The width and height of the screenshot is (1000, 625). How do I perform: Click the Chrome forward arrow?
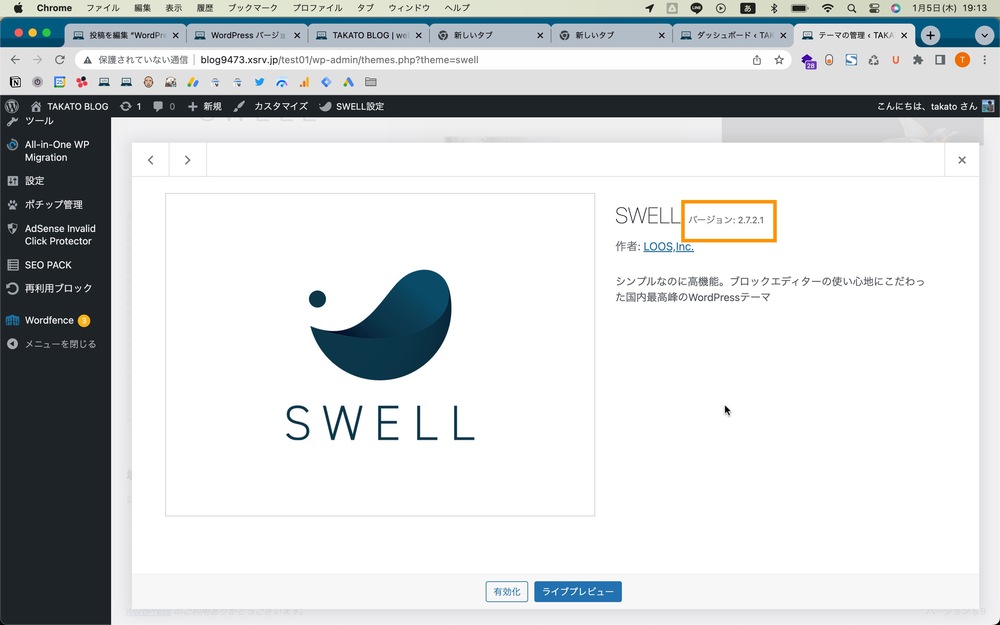38,60
